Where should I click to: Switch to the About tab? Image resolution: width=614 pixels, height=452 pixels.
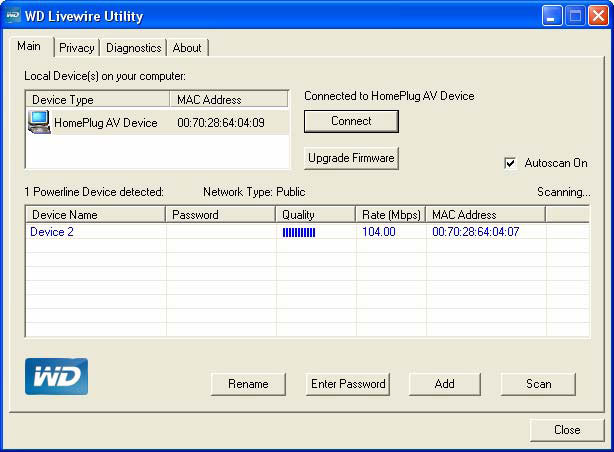(187, 48)
